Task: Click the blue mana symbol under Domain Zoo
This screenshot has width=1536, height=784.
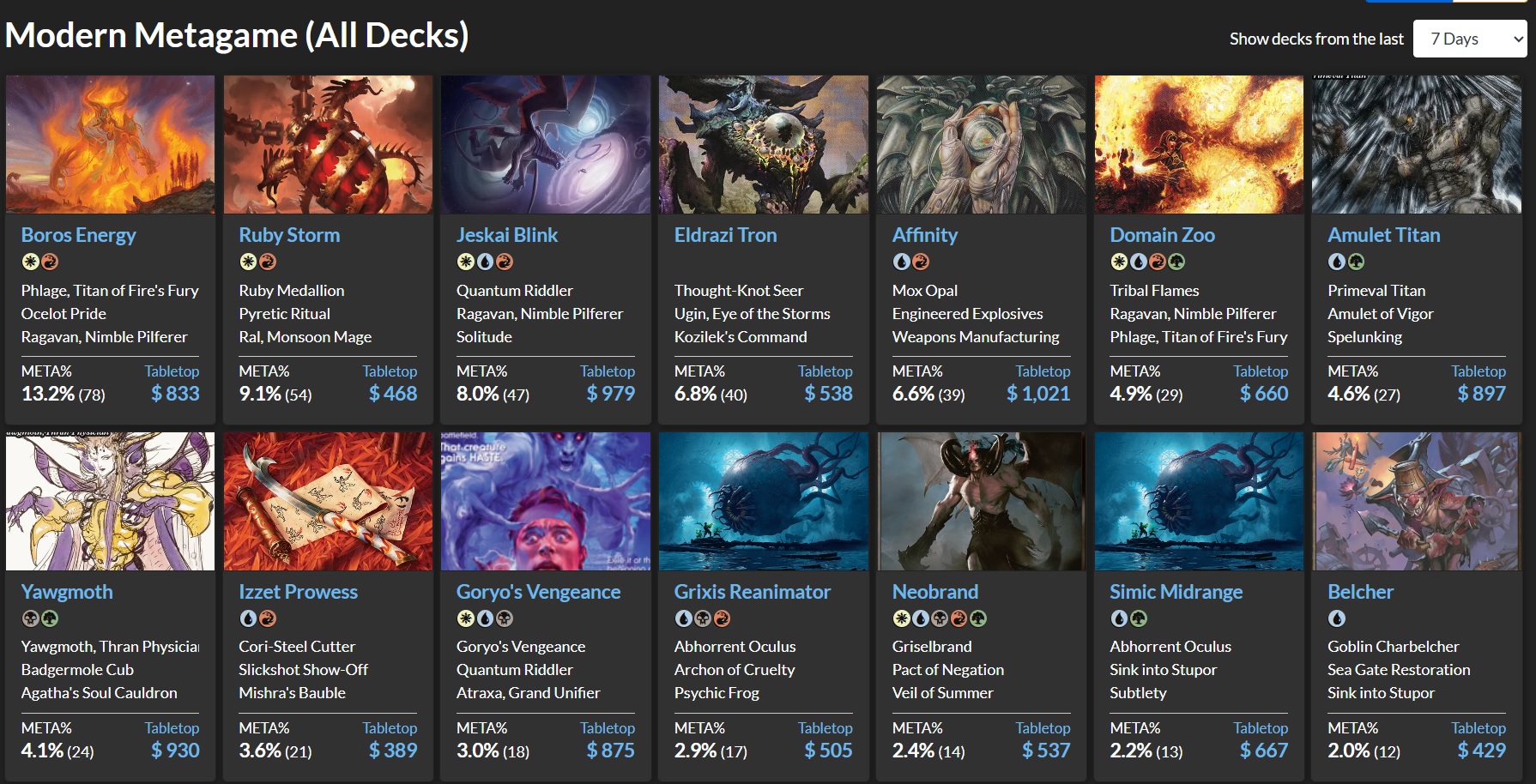Action: pyautogui.click(x=1138, y=262)
